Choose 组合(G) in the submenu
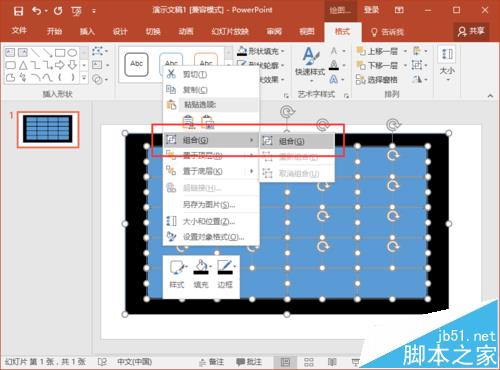 [x=297, y=141]
